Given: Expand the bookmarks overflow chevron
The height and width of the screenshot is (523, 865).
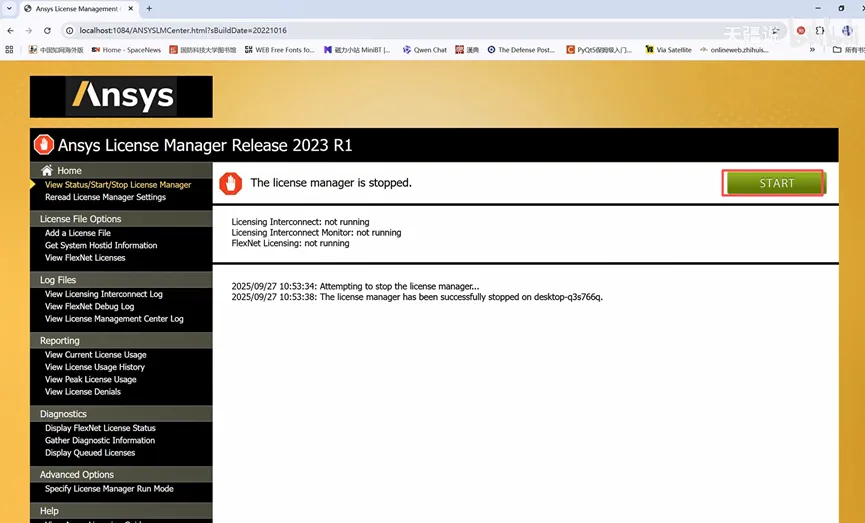Looking at the screenshot, I should tap(812, 50).
